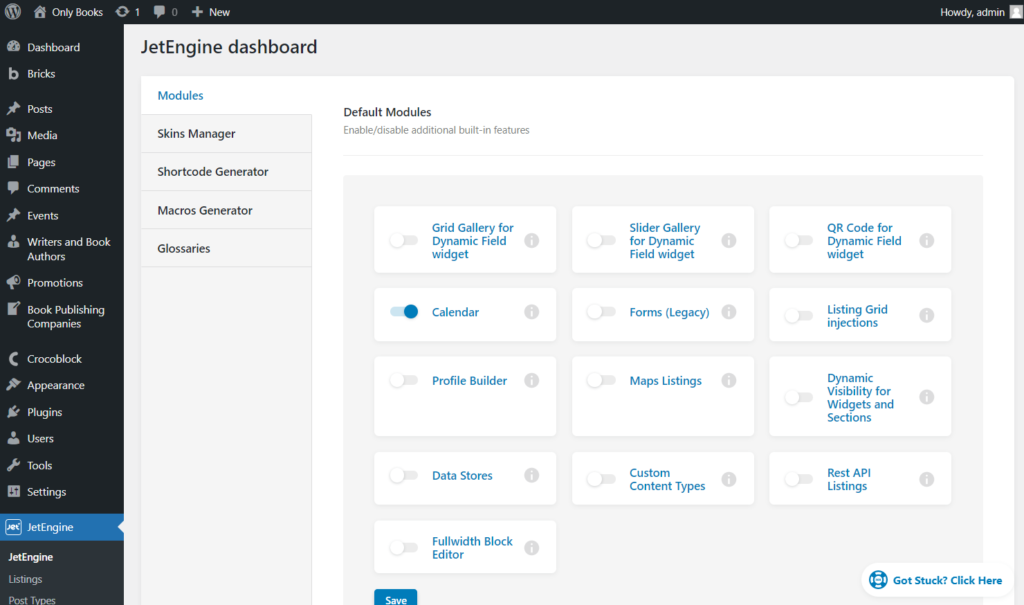
Task: Show info for Data Stores module
Action: (x=532, y=475)
